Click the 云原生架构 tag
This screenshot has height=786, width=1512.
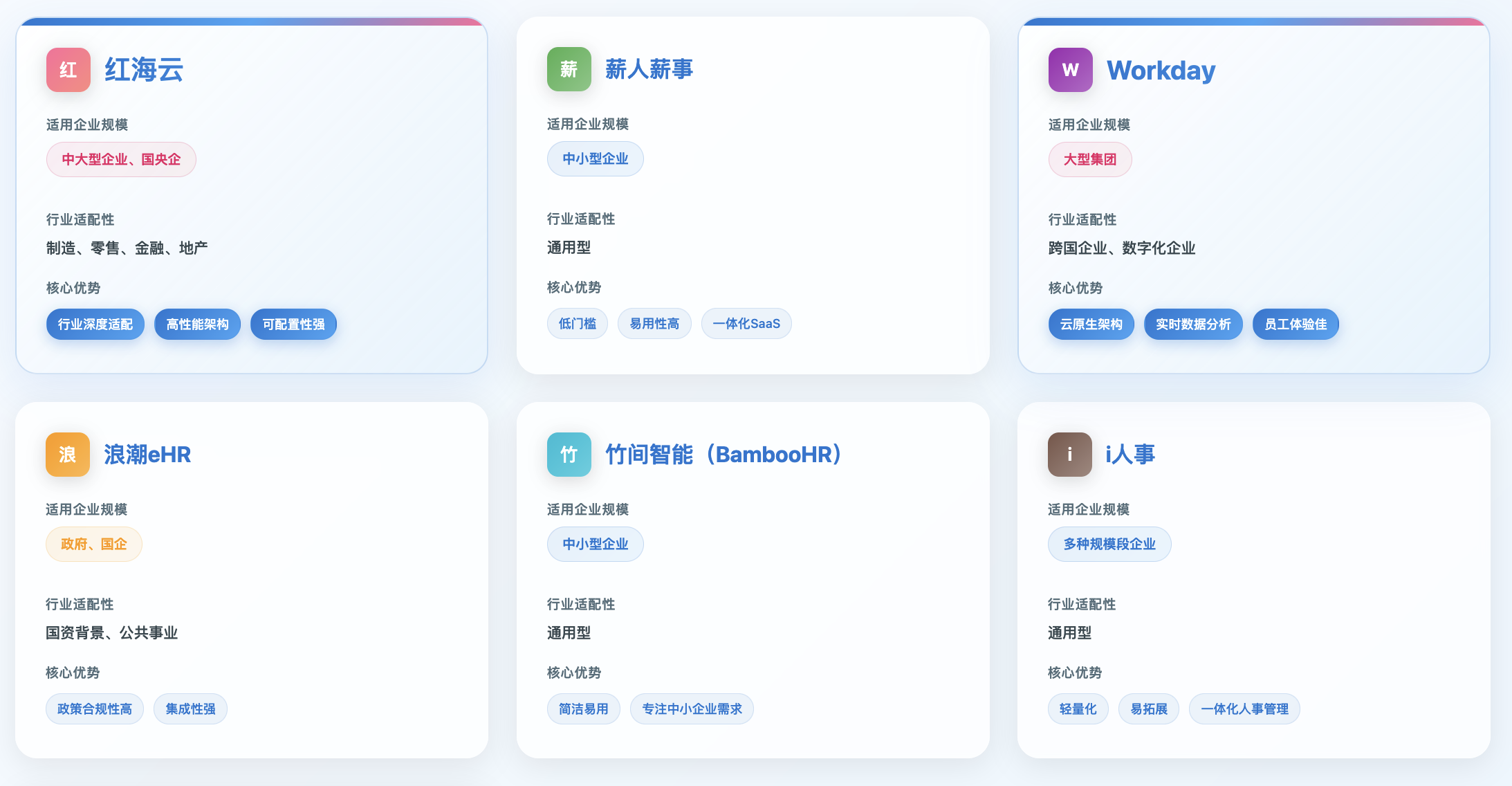coord(1091,325)
